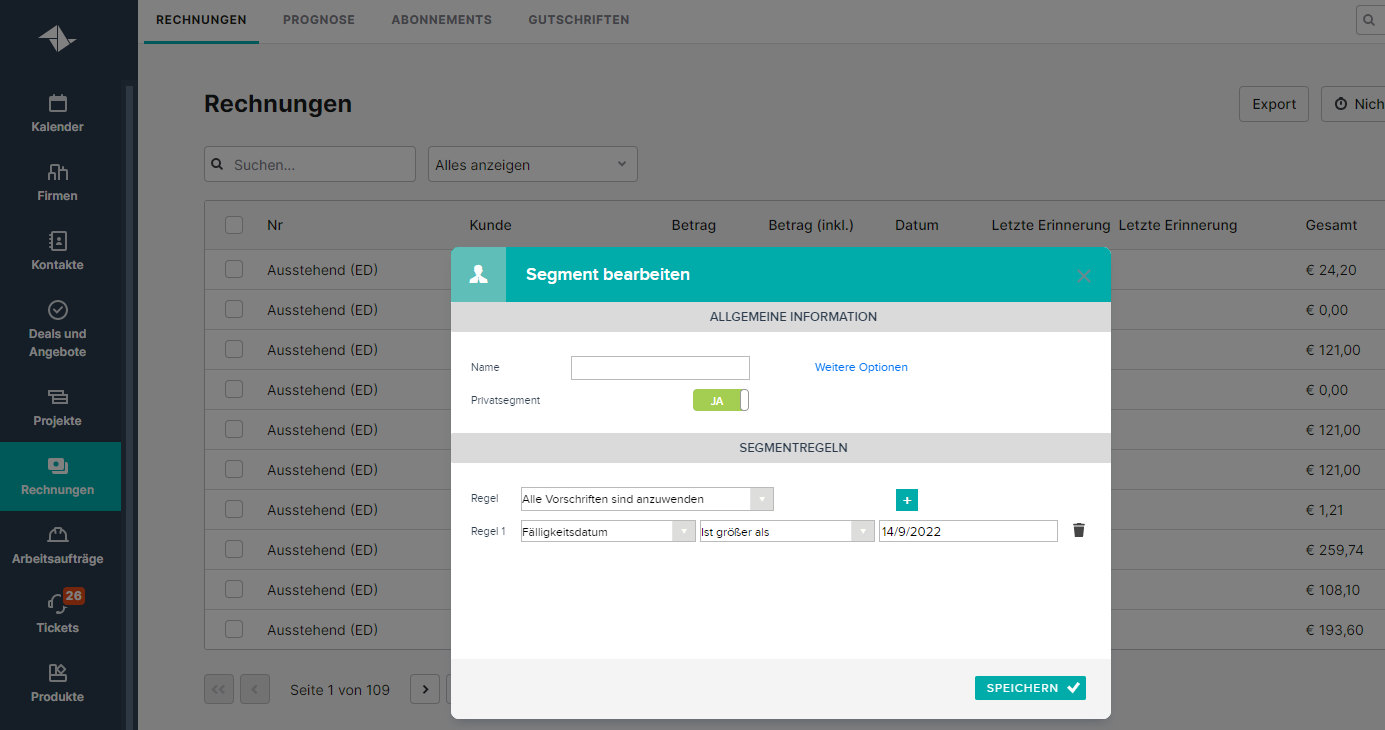Click the Kunde column header
Image resolution: width=1385 pixels, height=730 pixels.
tap(490, 225)
